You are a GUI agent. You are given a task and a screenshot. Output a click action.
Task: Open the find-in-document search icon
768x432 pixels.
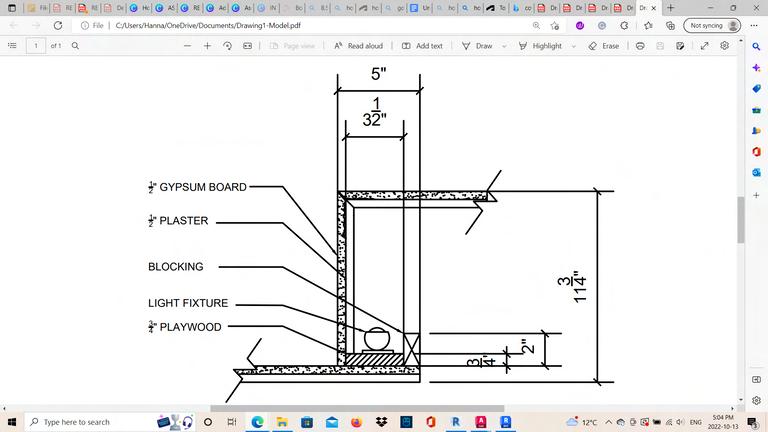point(75,46)
